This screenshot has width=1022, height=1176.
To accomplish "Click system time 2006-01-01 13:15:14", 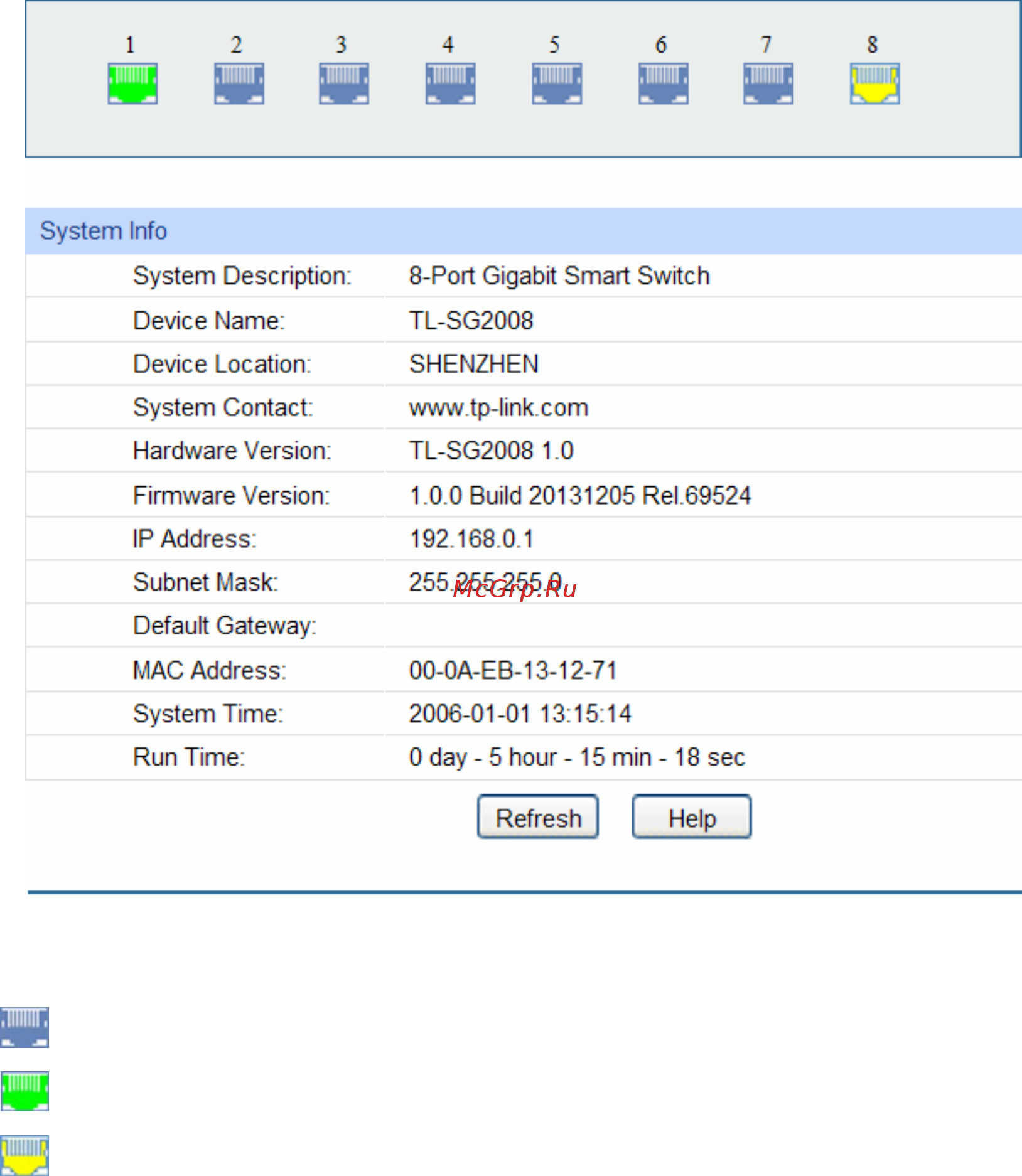I will tap(520, 714).
